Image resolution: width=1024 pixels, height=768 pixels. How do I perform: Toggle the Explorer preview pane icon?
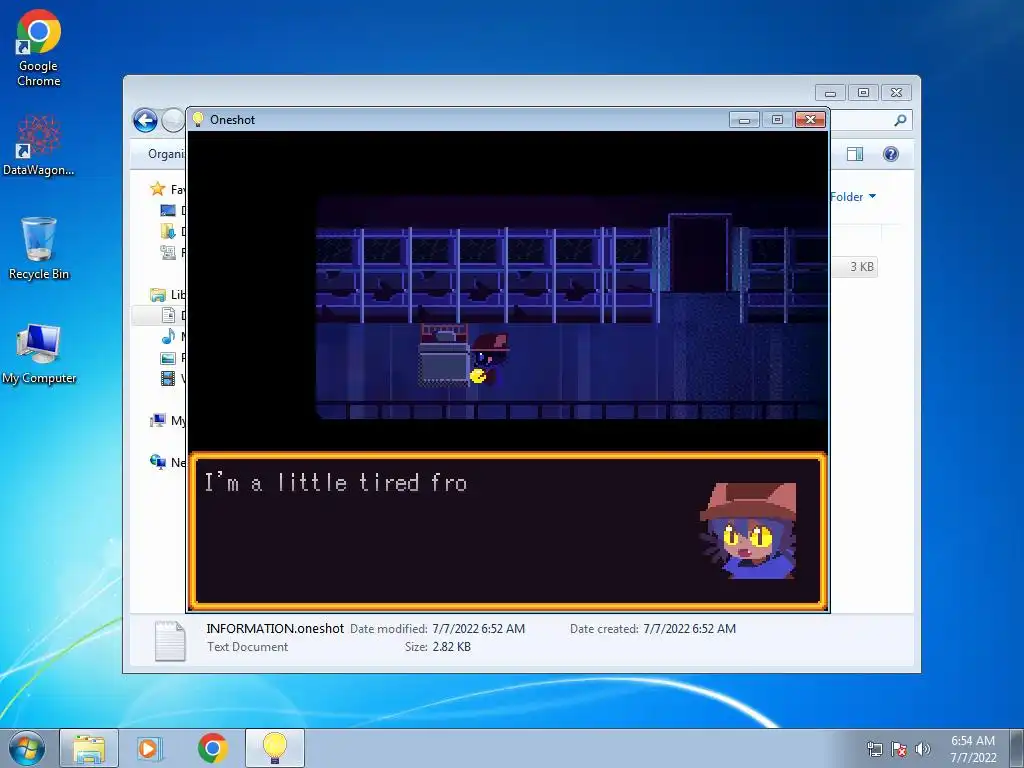pyautogui.click(x=855, y=154)
